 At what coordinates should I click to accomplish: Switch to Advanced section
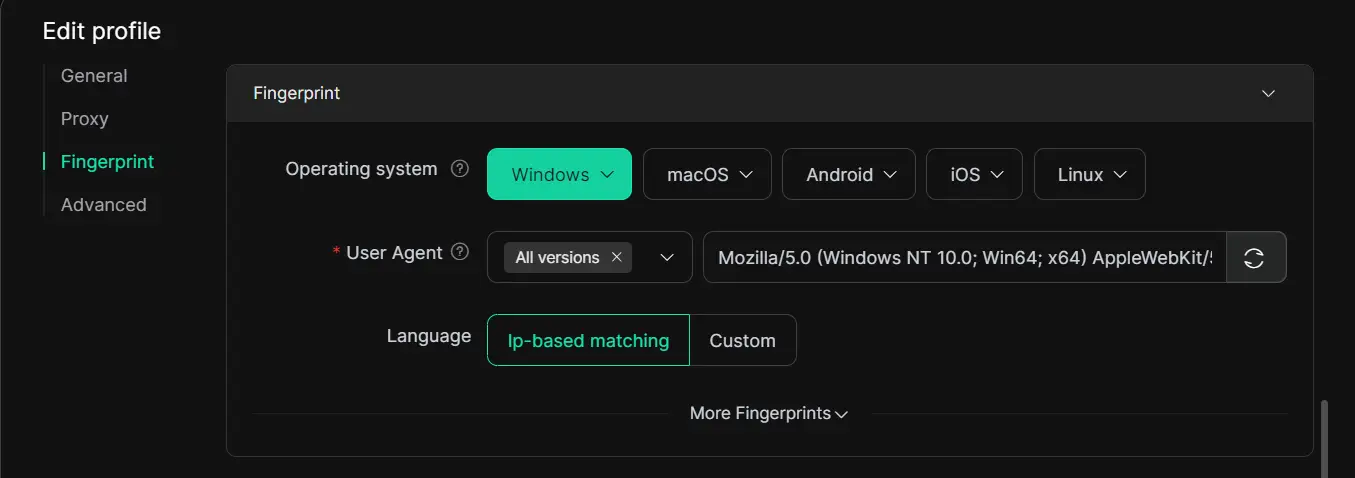(103, 205)
